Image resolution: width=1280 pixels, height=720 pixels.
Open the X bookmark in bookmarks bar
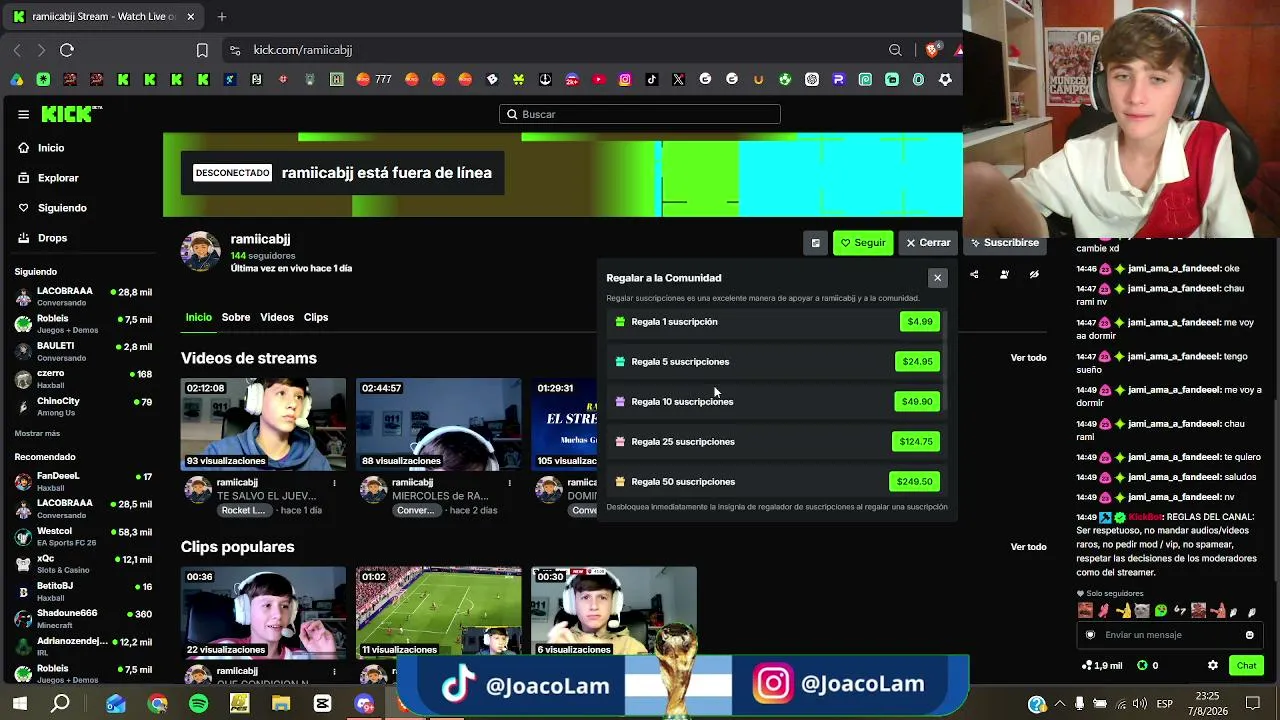coord(679,79)
